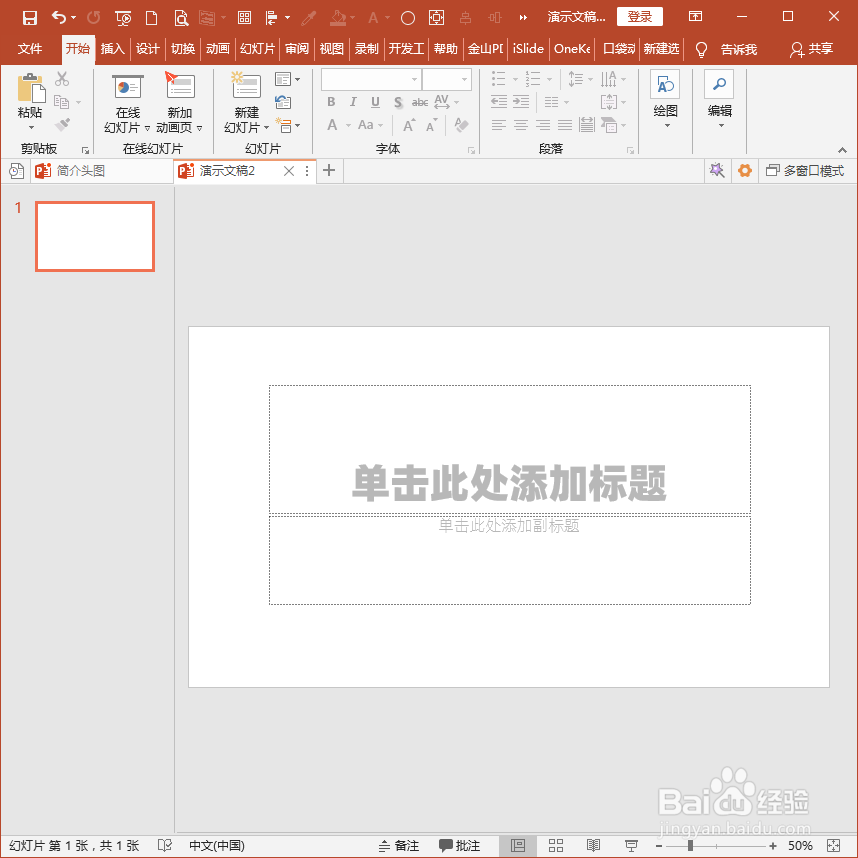Close the 演示文稿2 document tab
Screen dimensions: 858x858
click(x=288, y=171)
